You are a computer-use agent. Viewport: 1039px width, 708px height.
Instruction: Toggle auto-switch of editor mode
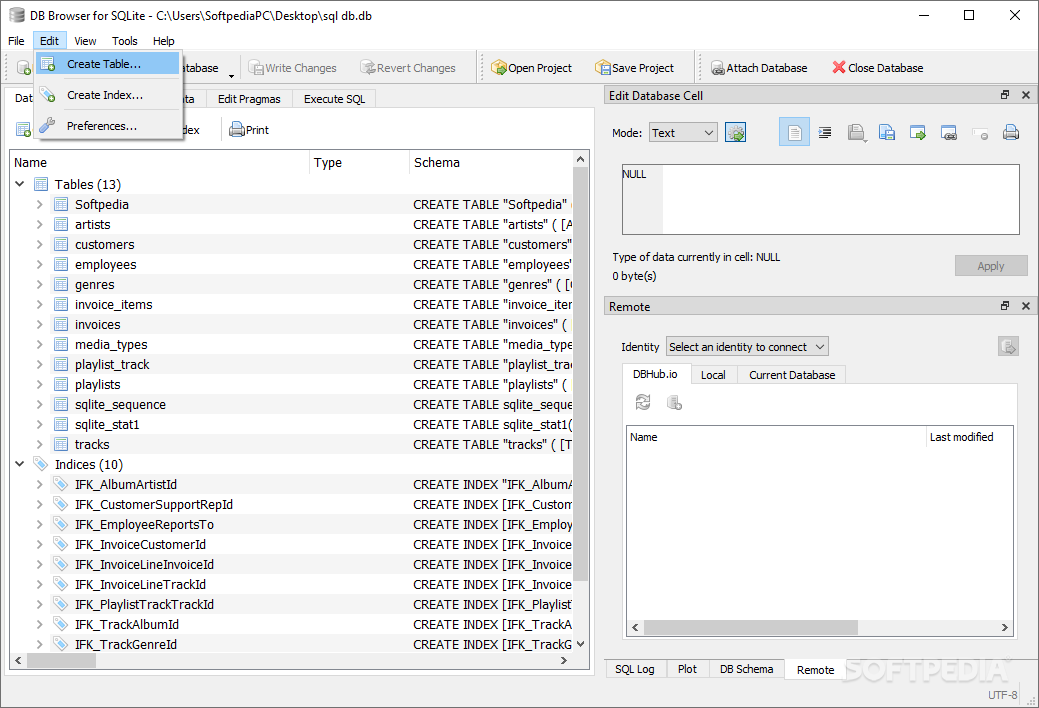point(736,133)
